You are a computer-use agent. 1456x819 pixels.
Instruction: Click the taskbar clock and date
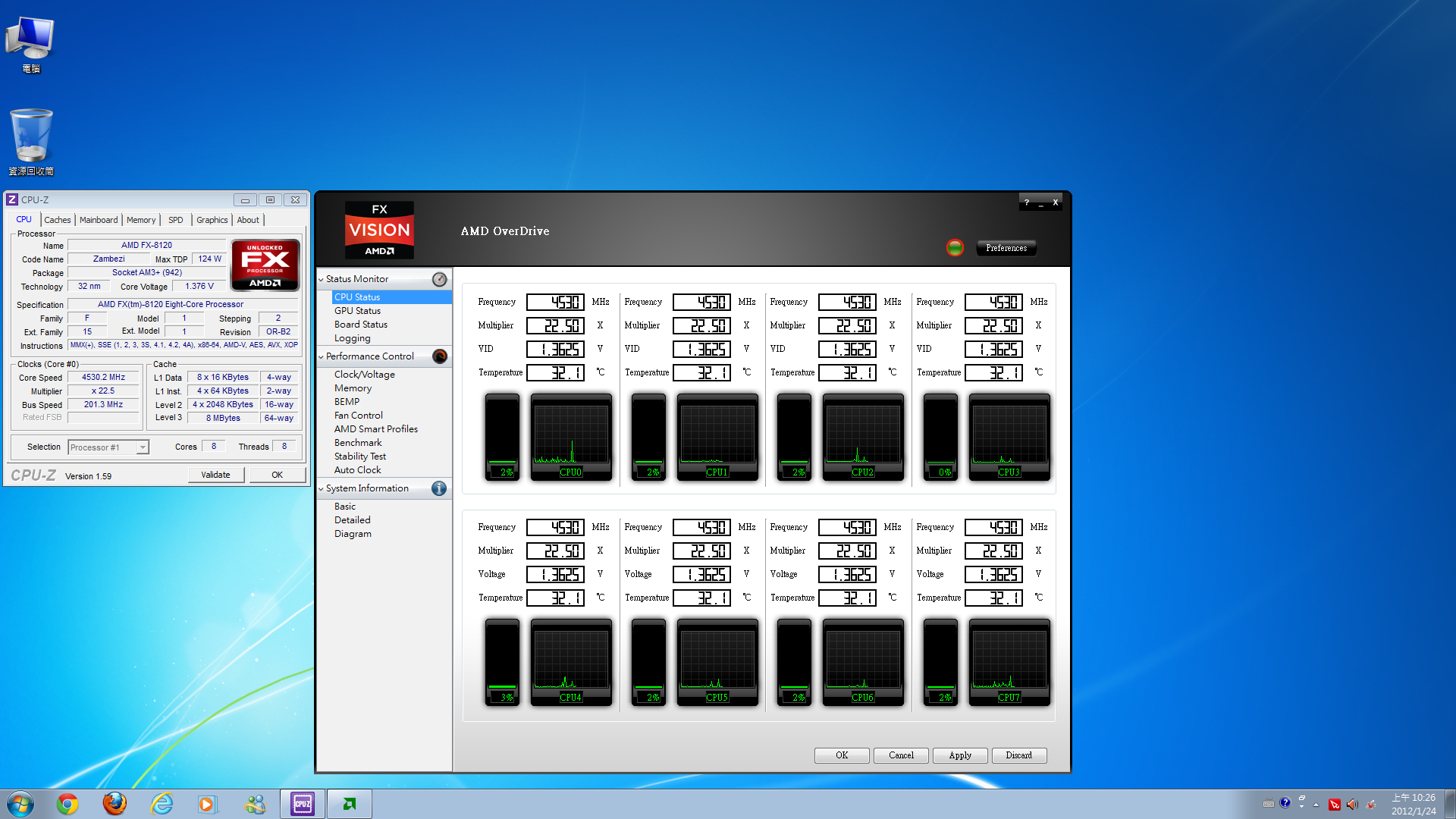coord(1414,804)
